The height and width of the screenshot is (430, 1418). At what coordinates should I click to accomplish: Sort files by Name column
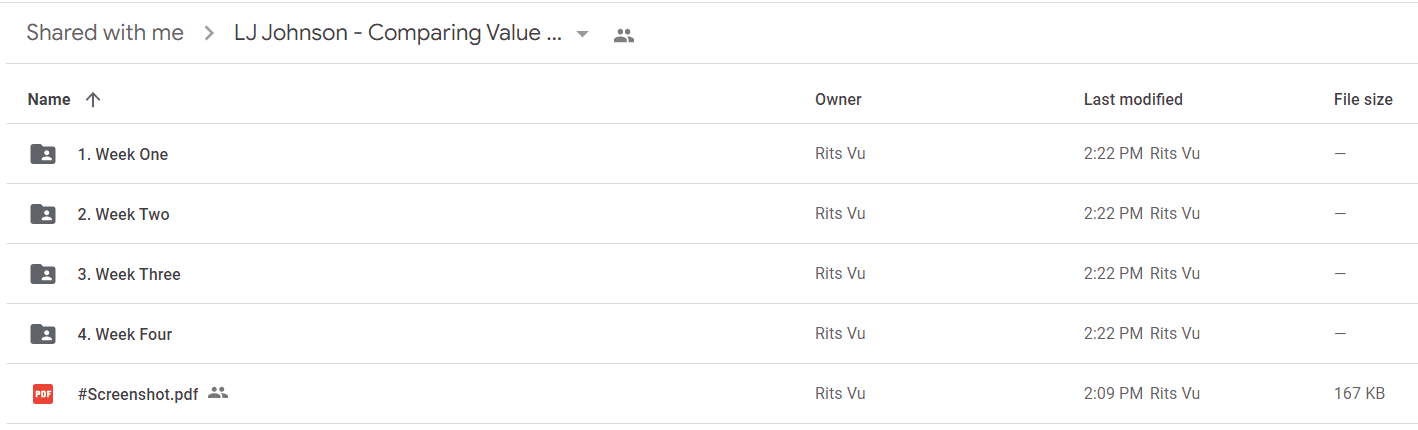point(49,99)
